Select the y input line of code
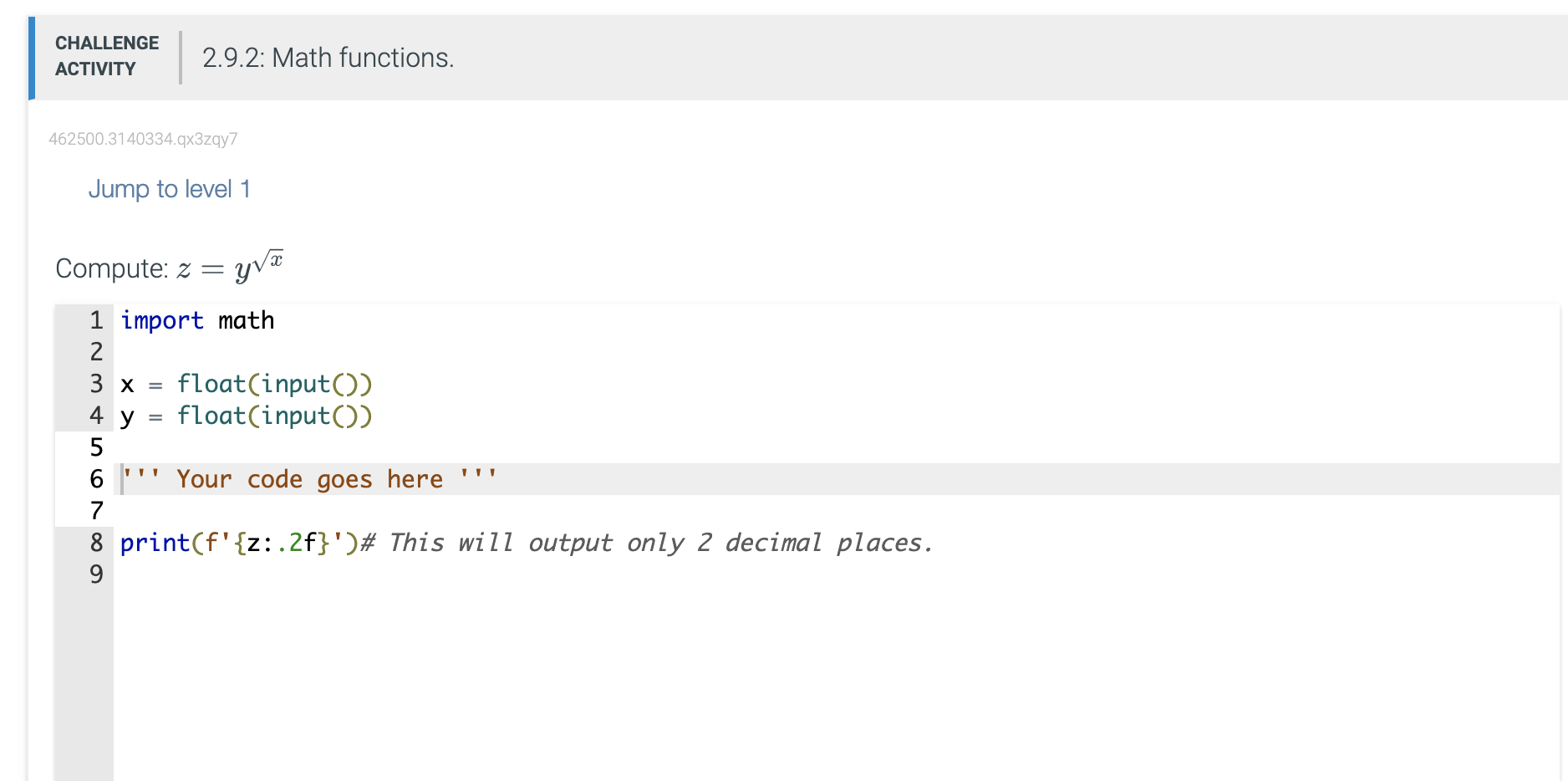This screenshot has height=781, width=1568. pos(247,416)
